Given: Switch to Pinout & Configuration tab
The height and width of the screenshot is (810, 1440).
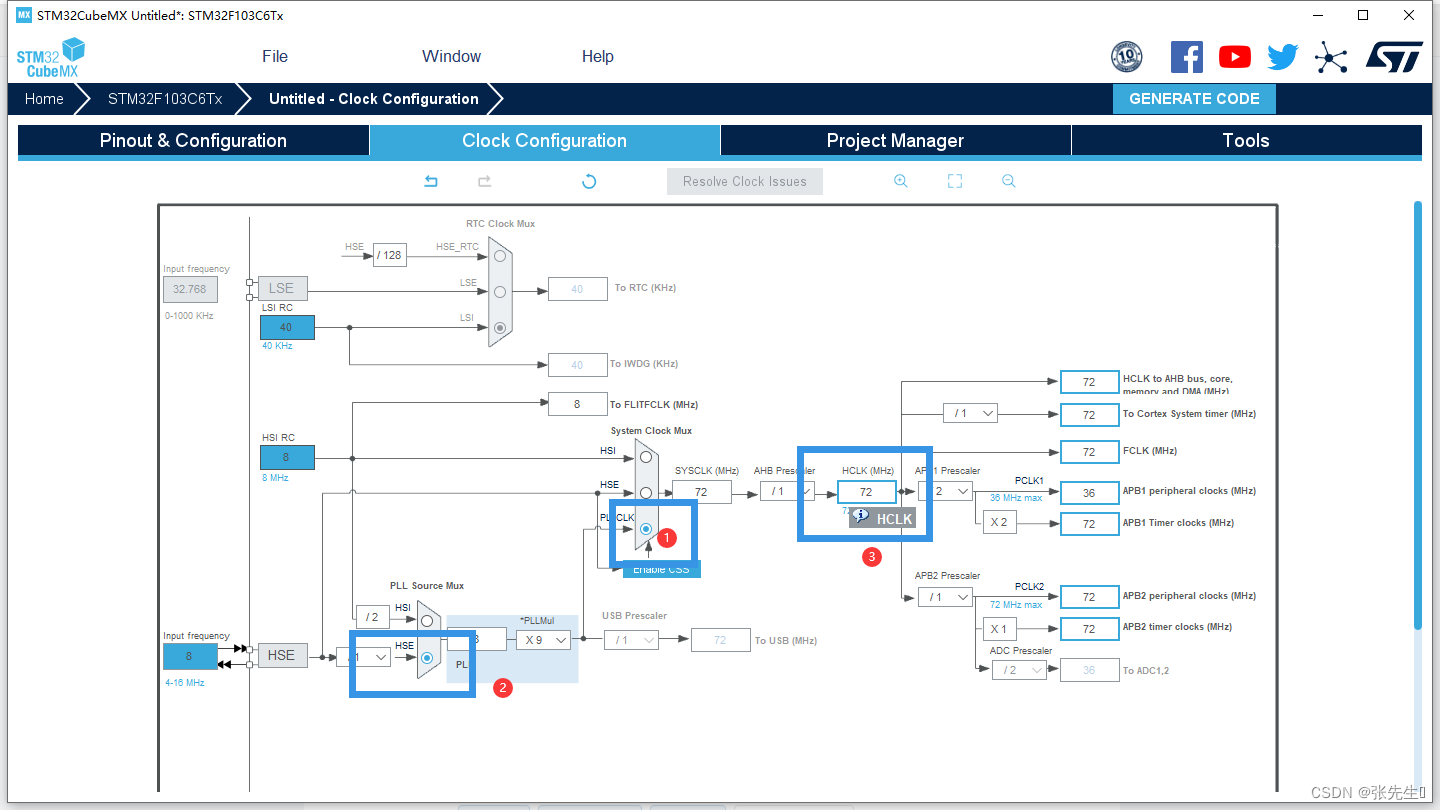Looking at the screenshot, I should [x=193, y=141].
